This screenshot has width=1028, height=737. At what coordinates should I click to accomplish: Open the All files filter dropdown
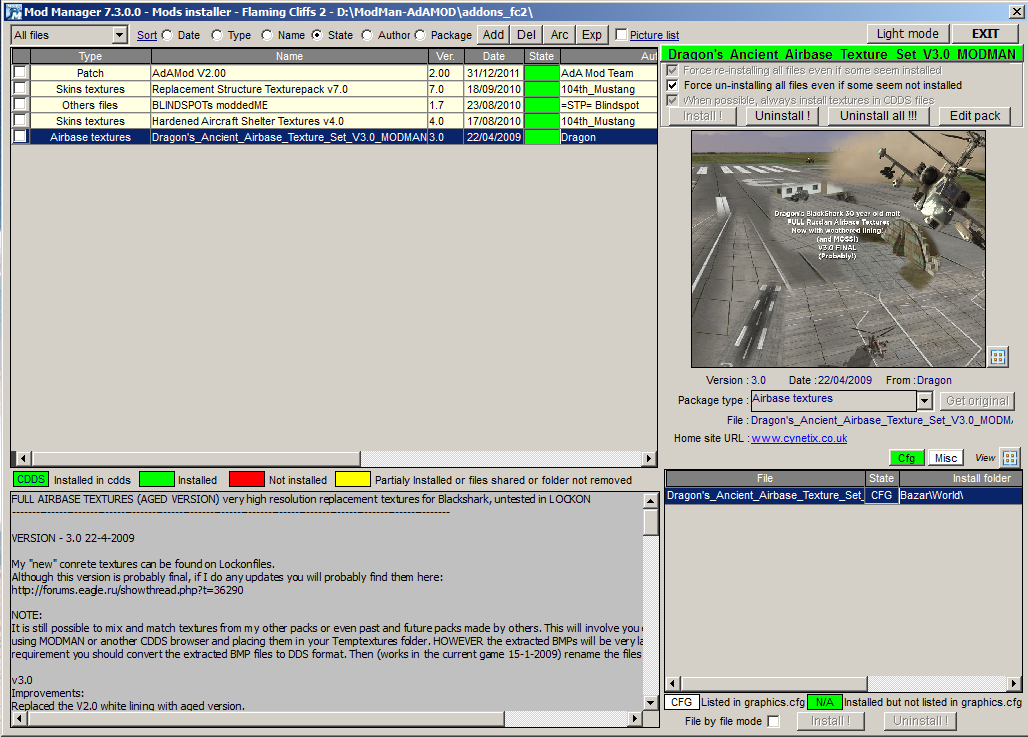(119, 35)
